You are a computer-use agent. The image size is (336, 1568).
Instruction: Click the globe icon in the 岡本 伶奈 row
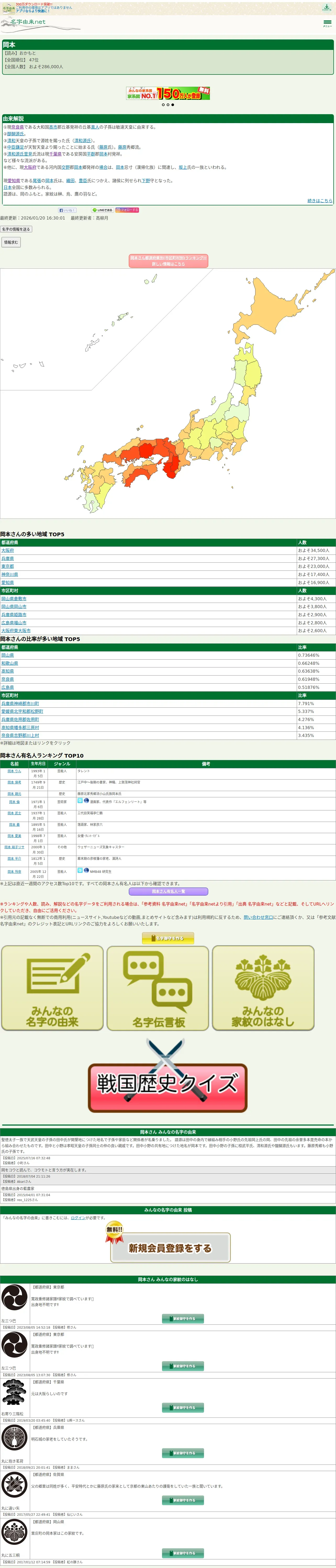coord(87,871)
